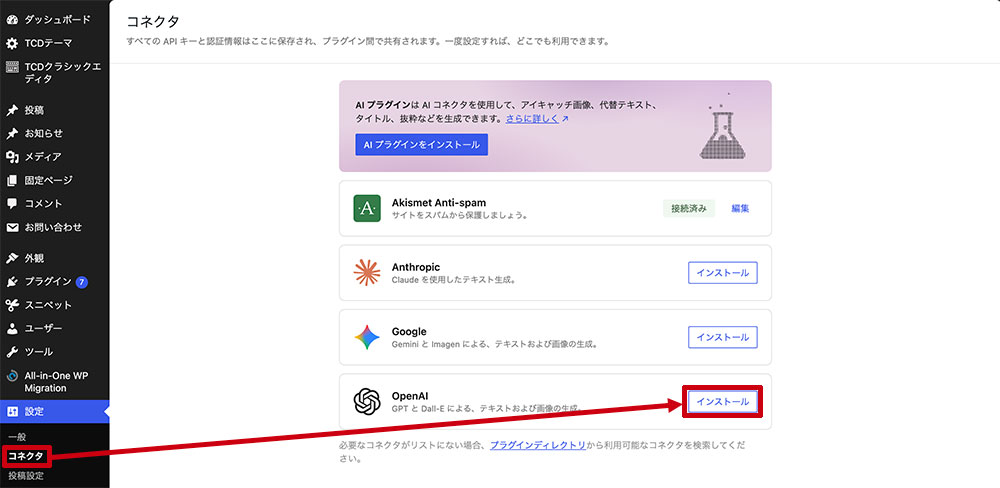Click the お問い合わせ envelope icon
The width and height of the screenshot is (1000, 488).
tap(11, 227)
